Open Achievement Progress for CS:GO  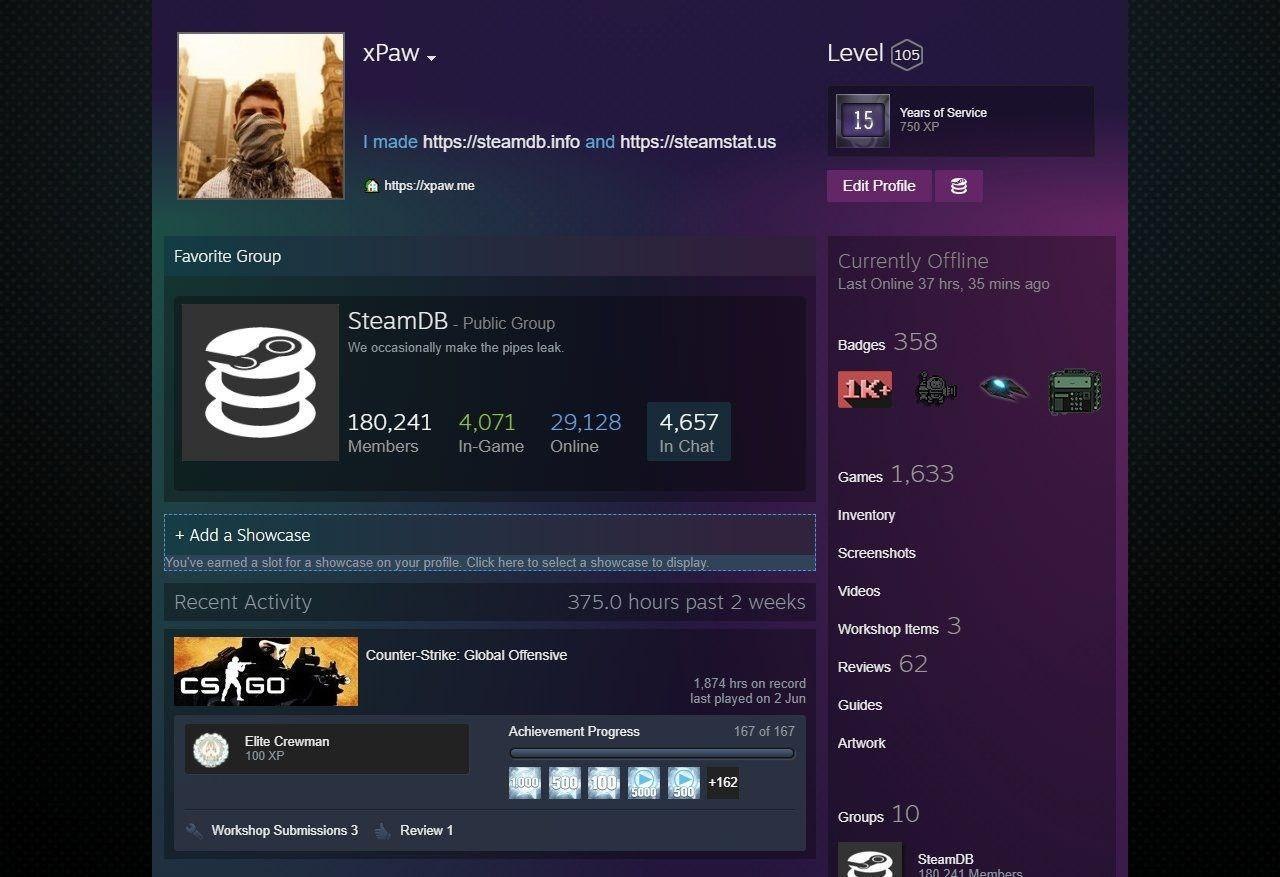pyautogui.click(x=574, y=731)
